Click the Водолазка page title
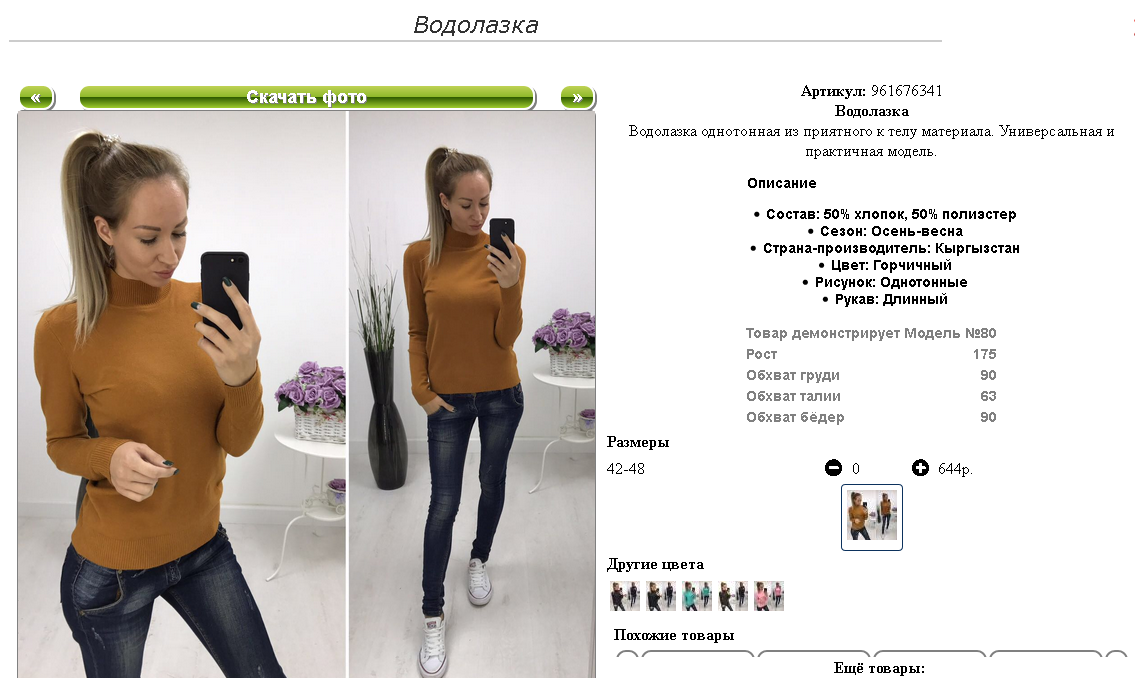 coord(476,25)
